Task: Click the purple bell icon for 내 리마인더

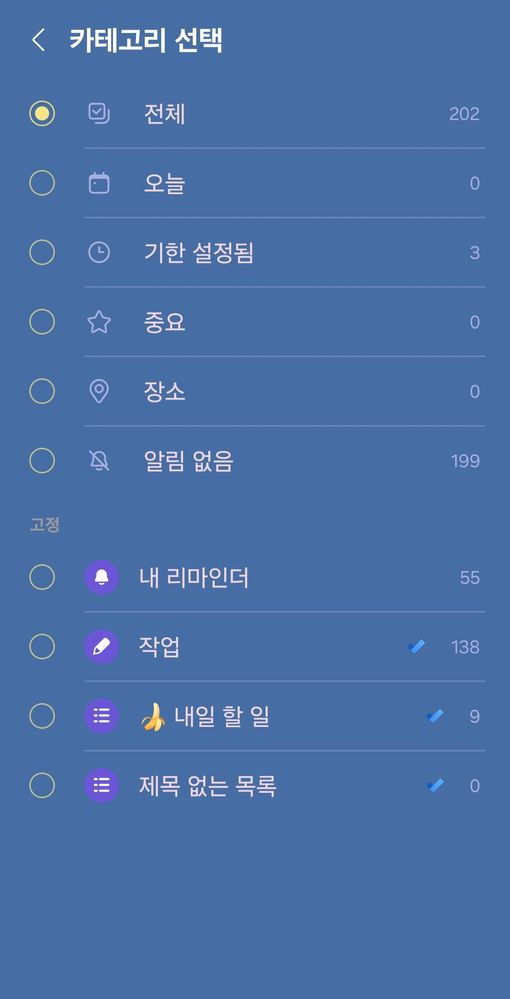Action: click(x=101, y=578)
